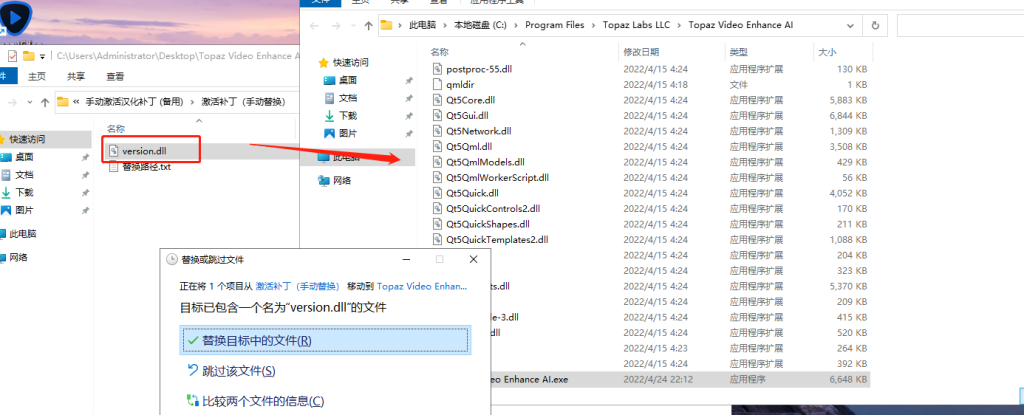Sort by 类型 column header
This screenshot has height=415, width=1024.
coord(739,52)
